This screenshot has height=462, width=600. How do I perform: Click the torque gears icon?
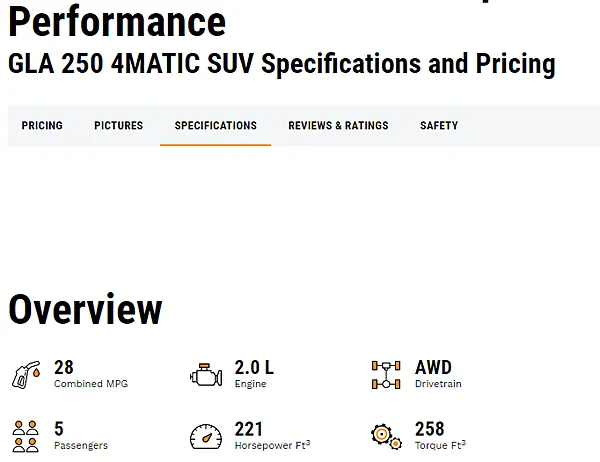tap(386, 436)
